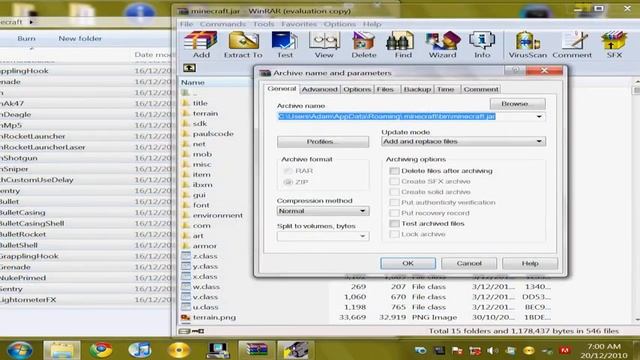Open iTunes from the taskbar
Image resolution: width=640 pixels, height=360 pixels.
[x=140, y=350]
